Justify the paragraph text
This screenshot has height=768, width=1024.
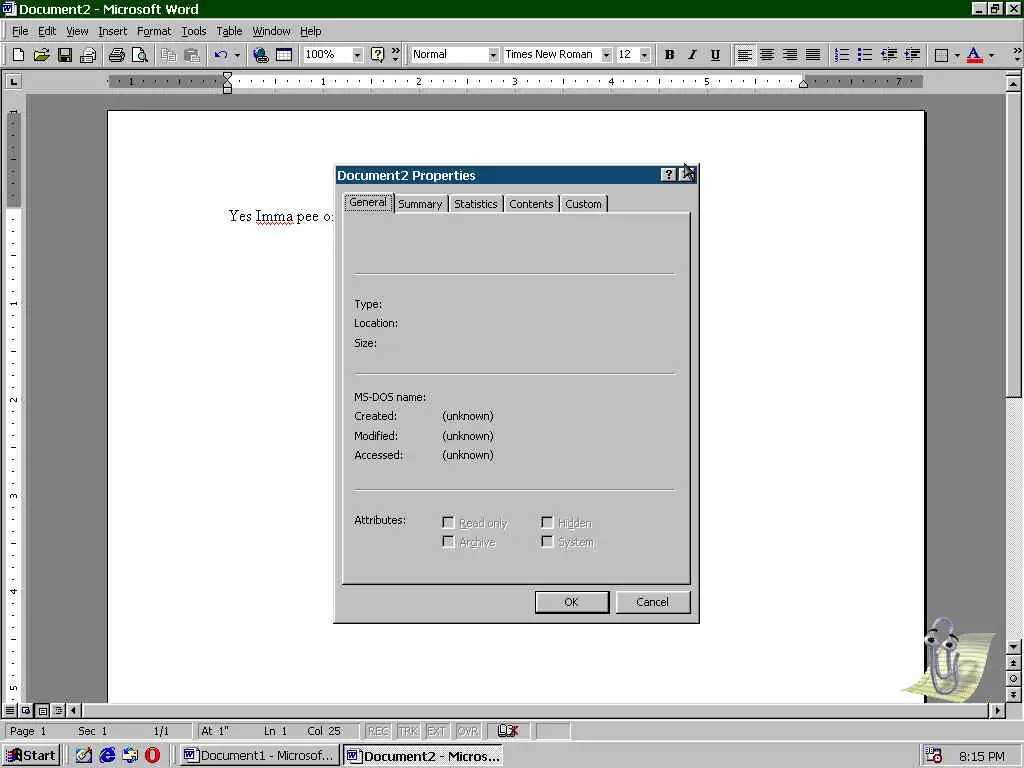coord(813,55)
